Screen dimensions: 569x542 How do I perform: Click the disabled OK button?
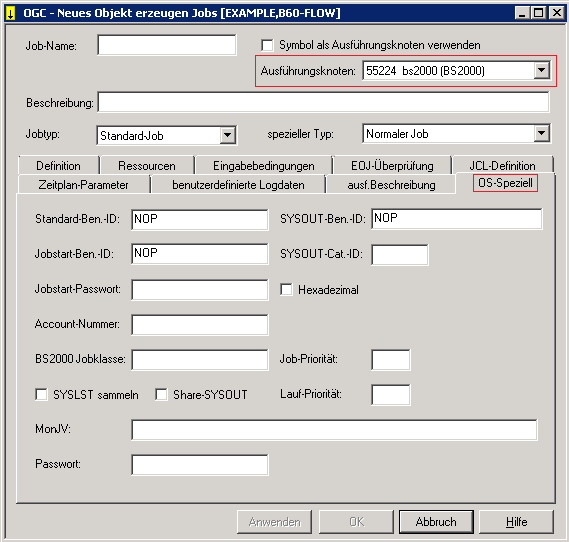pyautogui.click(x=356, y=522)
